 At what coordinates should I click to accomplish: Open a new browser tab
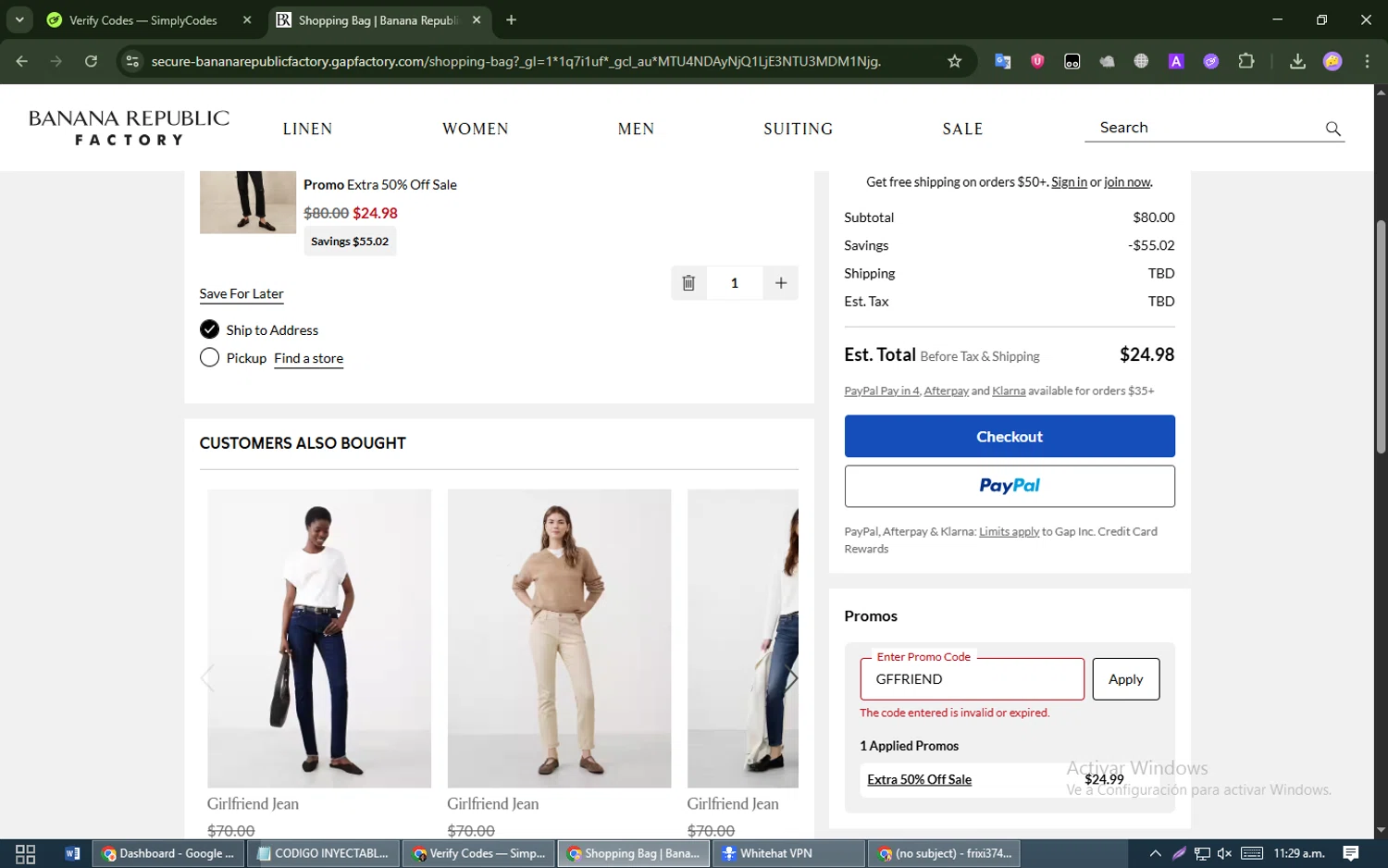tap(511, 19)
